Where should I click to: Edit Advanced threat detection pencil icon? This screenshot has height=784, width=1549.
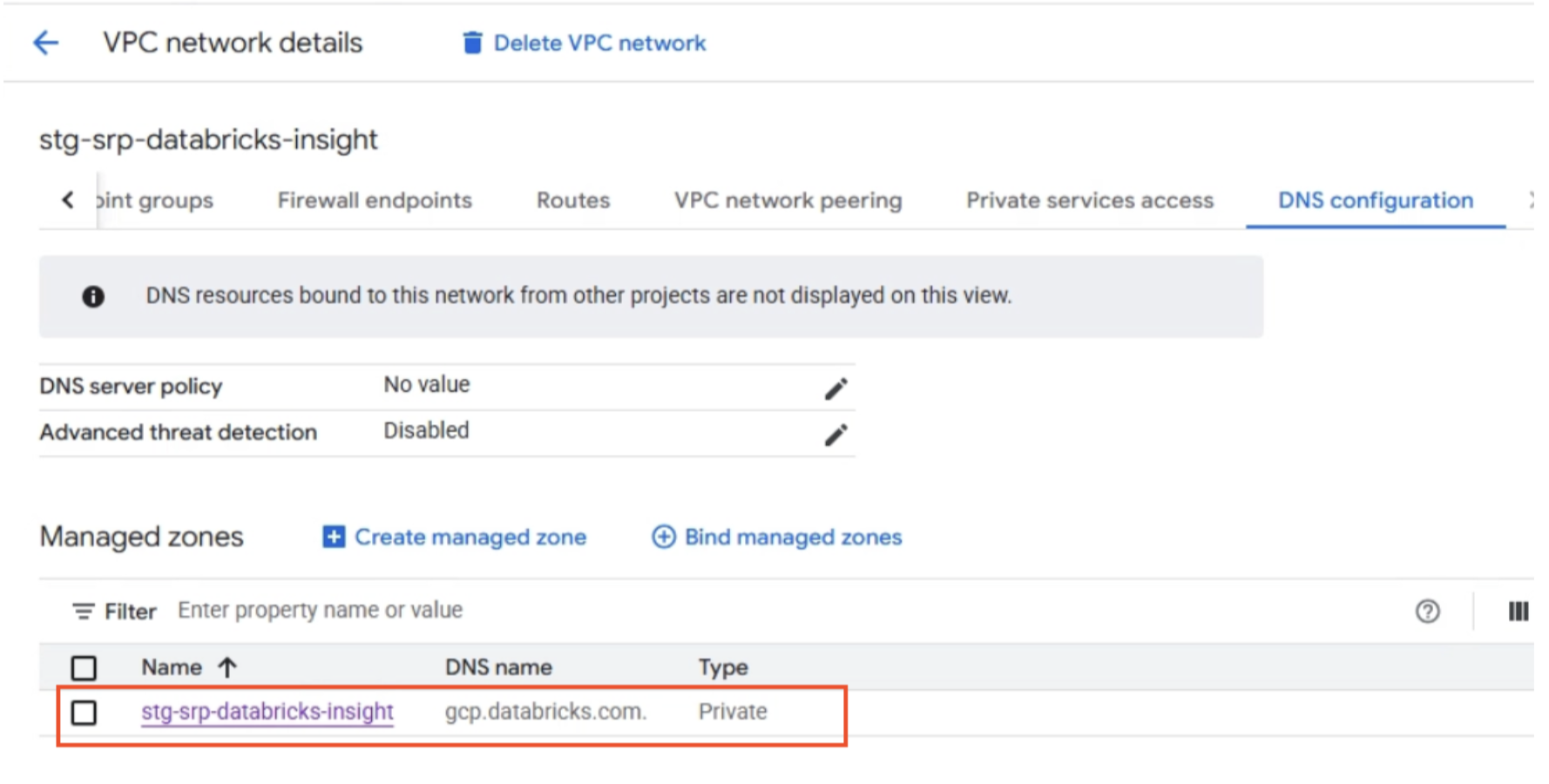pyautogui.click(x=835, y=435)
